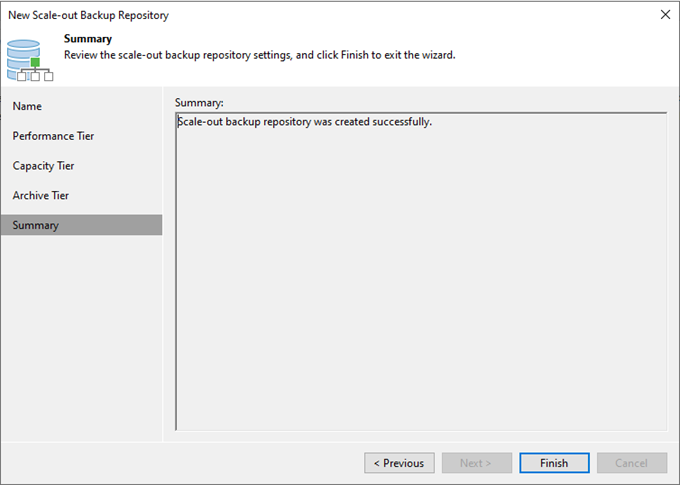Jump to the Archive Tier step
Image resolution: width=680 pixels, height=485 pixels.
pyautogui.click(x=40, y=196)
